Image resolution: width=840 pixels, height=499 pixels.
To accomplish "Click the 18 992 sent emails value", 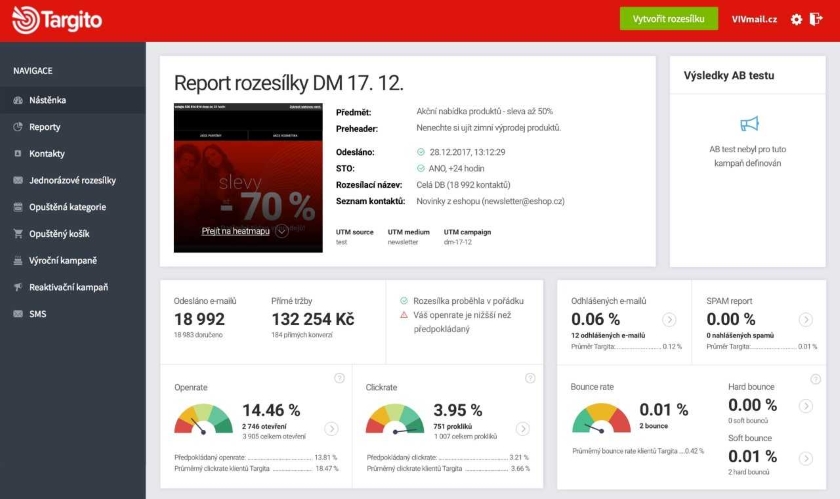I will 199,319.
